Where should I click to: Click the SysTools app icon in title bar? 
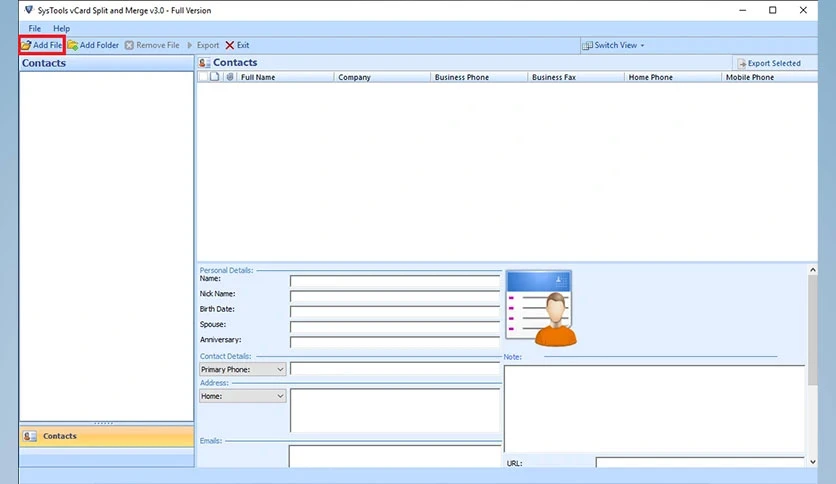pyautogui.click(x=29, y=10)
